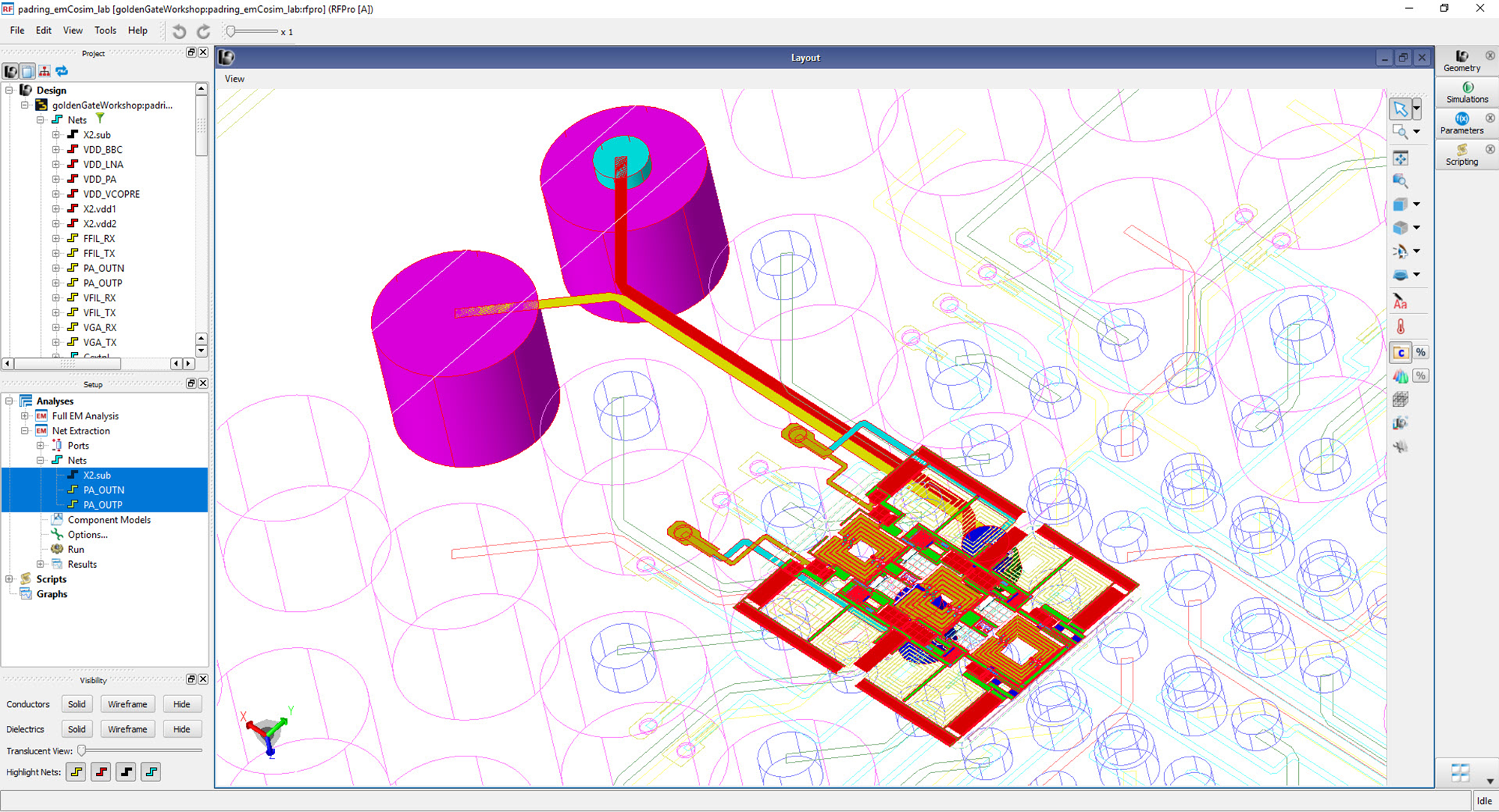Toggle the red Highlight Nets option
1499x812 pixels.
(x=100, y=772)
